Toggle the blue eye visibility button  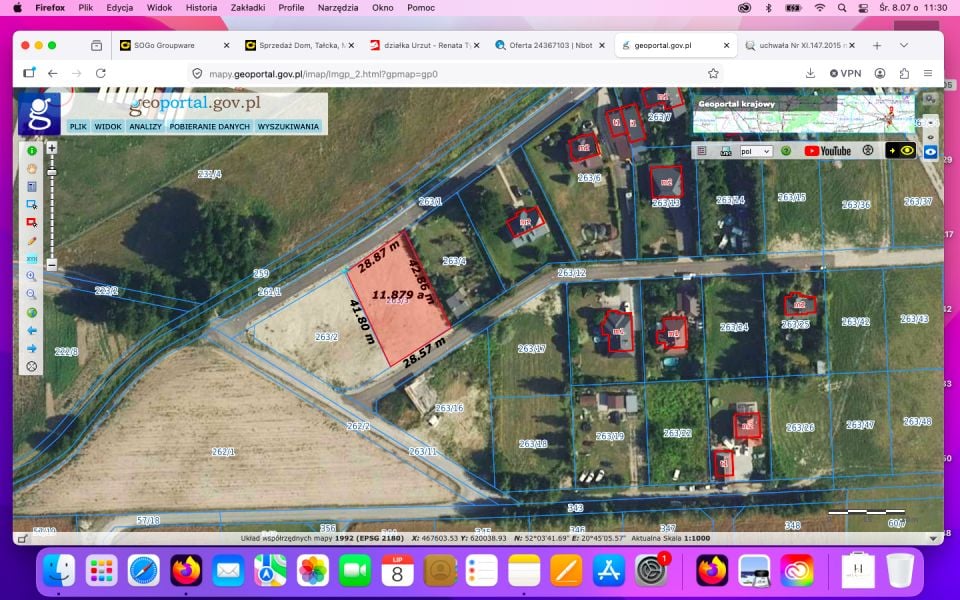click(931, 152)
